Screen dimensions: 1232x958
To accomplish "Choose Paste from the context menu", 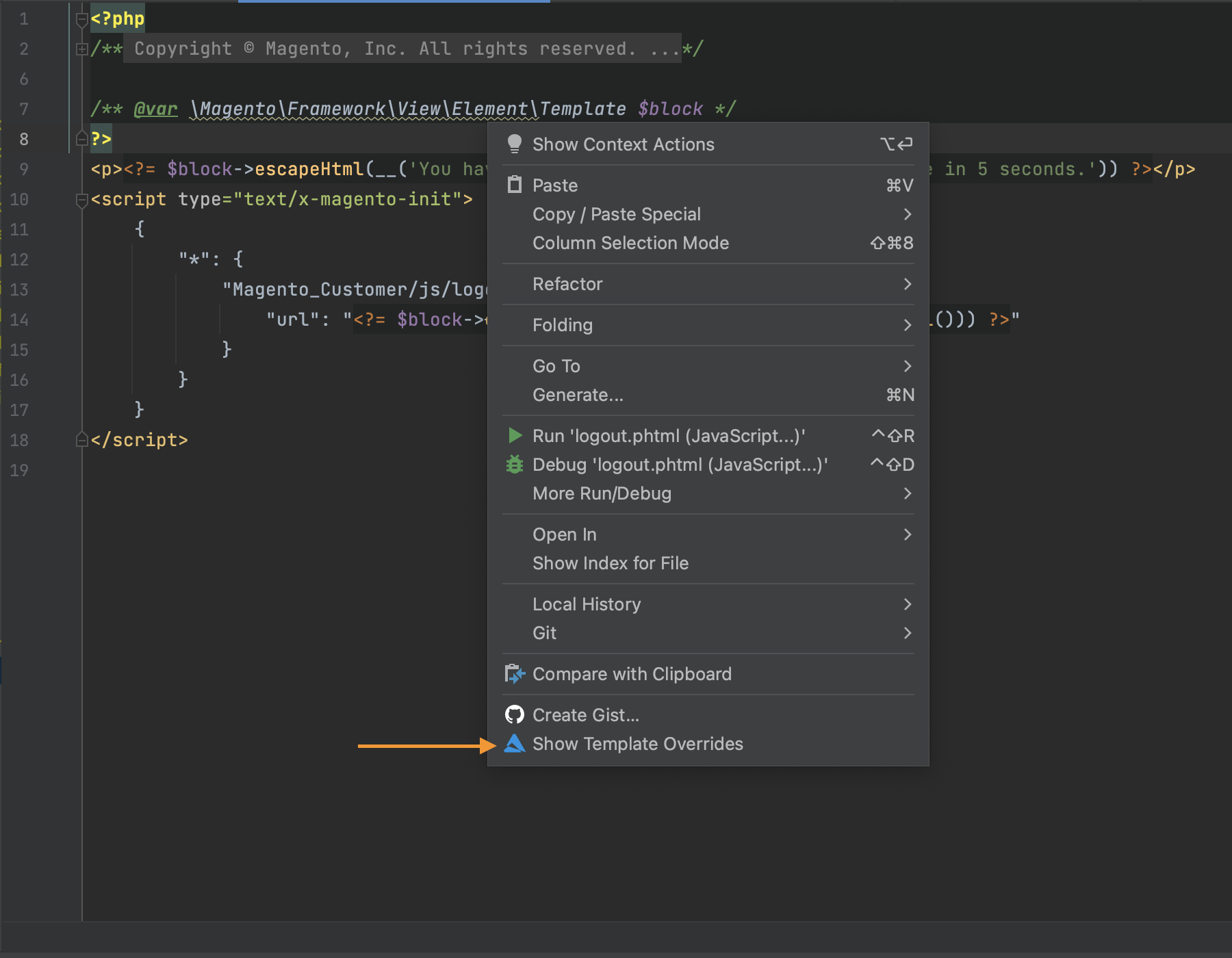I will click(x=708, y=185).
